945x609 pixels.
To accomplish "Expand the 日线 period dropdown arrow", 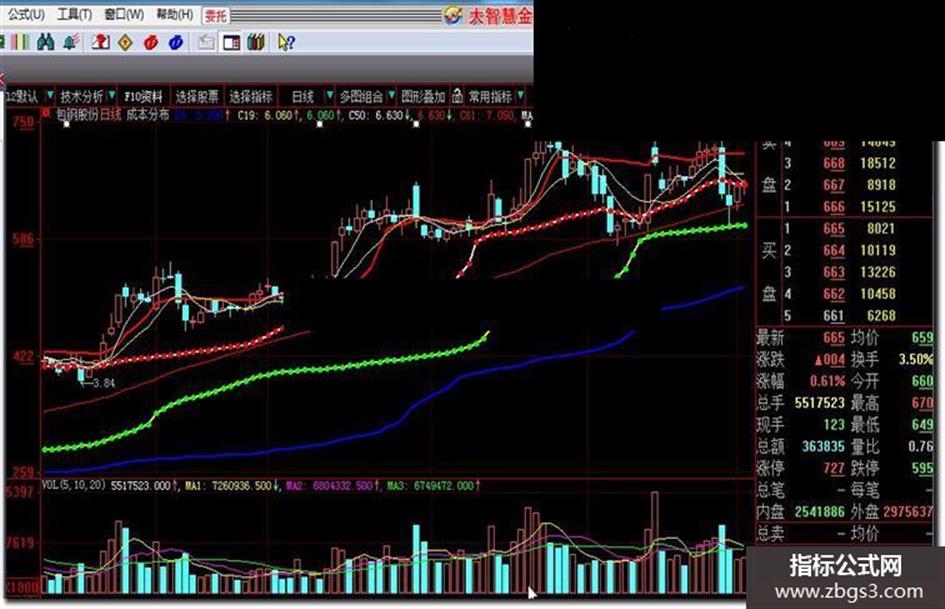I will (x=329, y=96).
